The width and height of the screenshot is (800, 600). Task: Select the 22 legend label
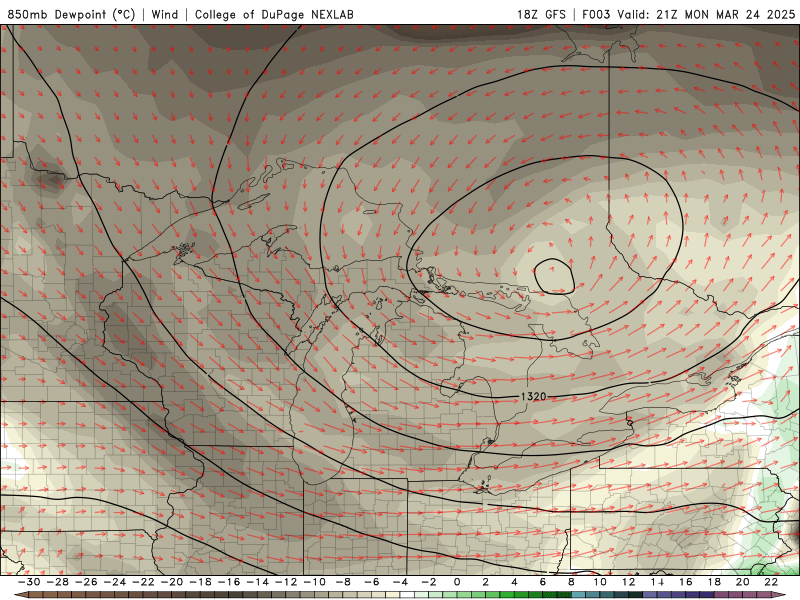tap(771, 582)
